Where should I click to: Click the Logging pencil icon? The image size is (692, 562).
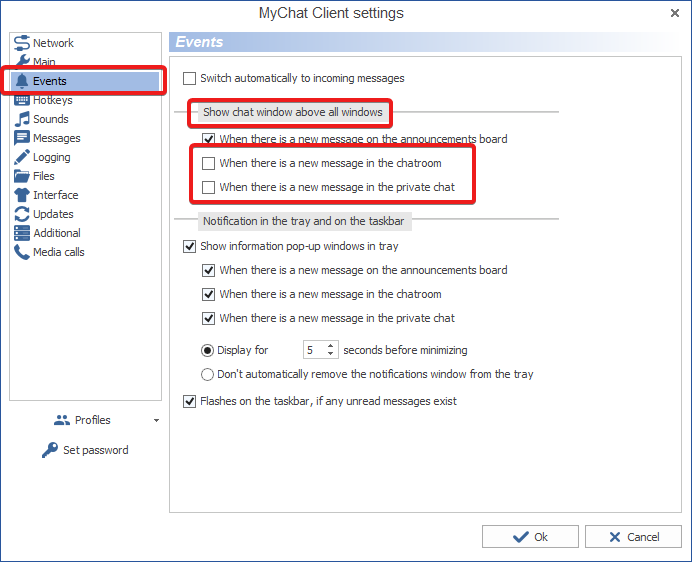point(22,157)
